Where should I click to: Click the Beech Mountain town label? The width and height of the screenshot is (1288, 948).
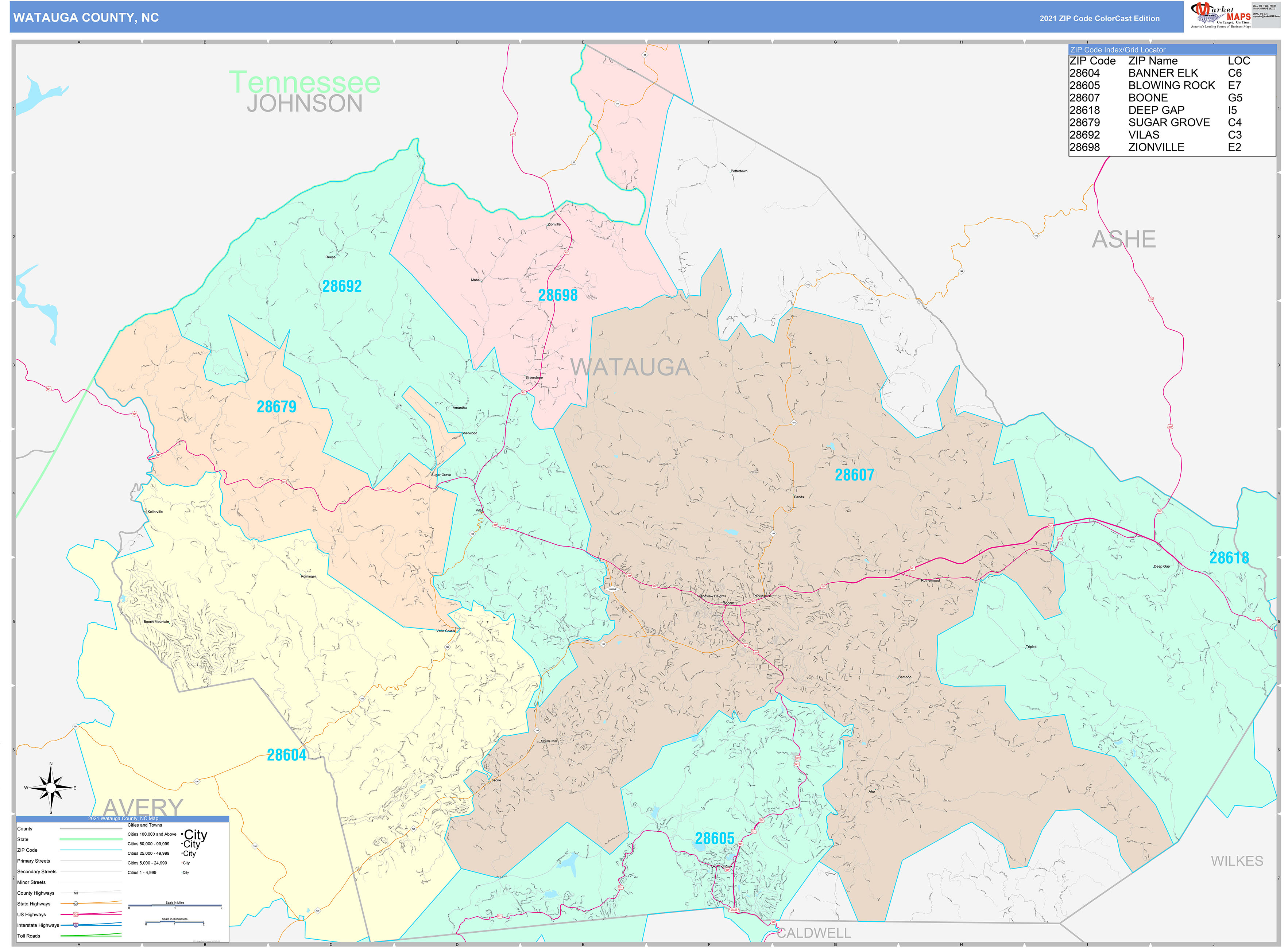click(156, 621)
